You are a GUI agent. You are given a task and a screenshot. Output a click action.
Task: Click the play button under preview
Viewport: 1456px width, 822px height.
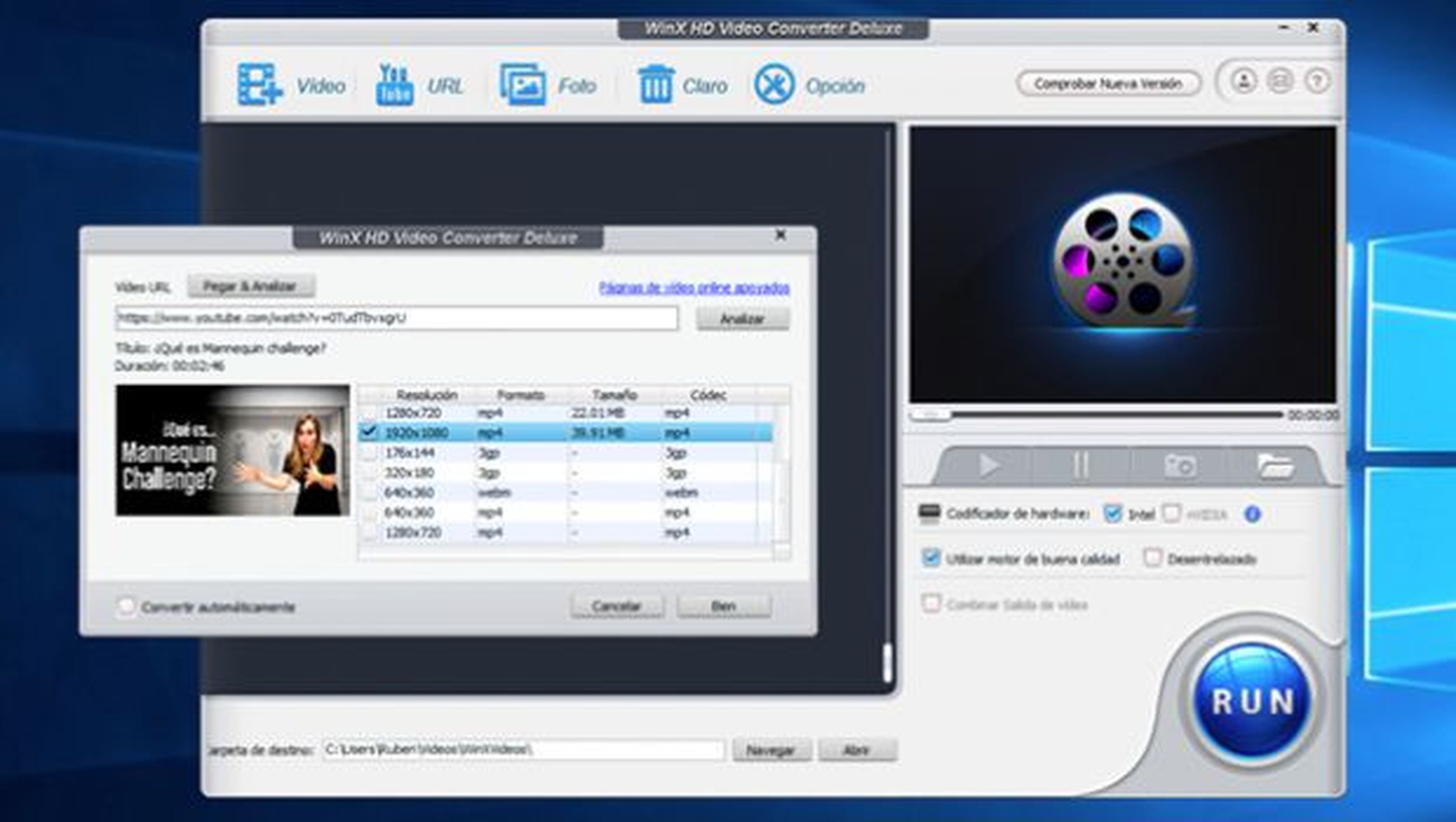[989, 466]
